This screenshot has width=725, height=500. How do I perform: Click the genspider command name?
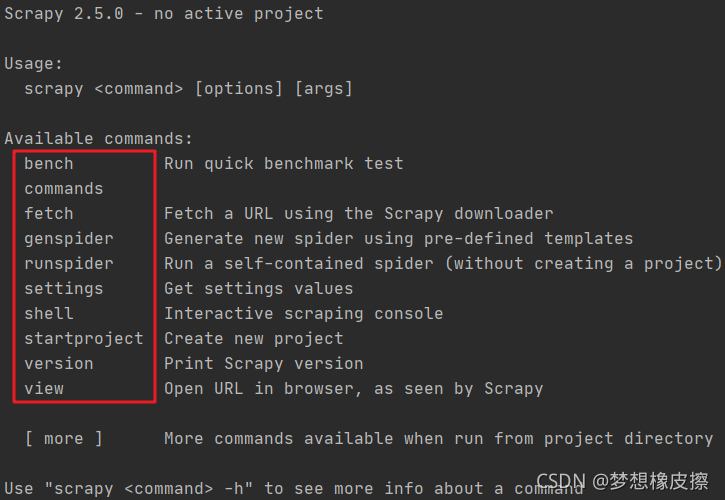click(69, 238)
